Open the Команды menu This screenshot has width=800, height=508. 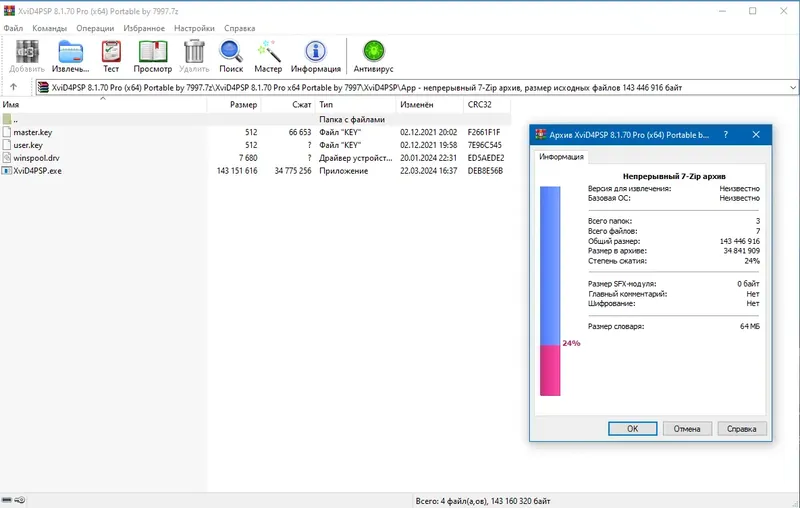(x=49, y=28)
